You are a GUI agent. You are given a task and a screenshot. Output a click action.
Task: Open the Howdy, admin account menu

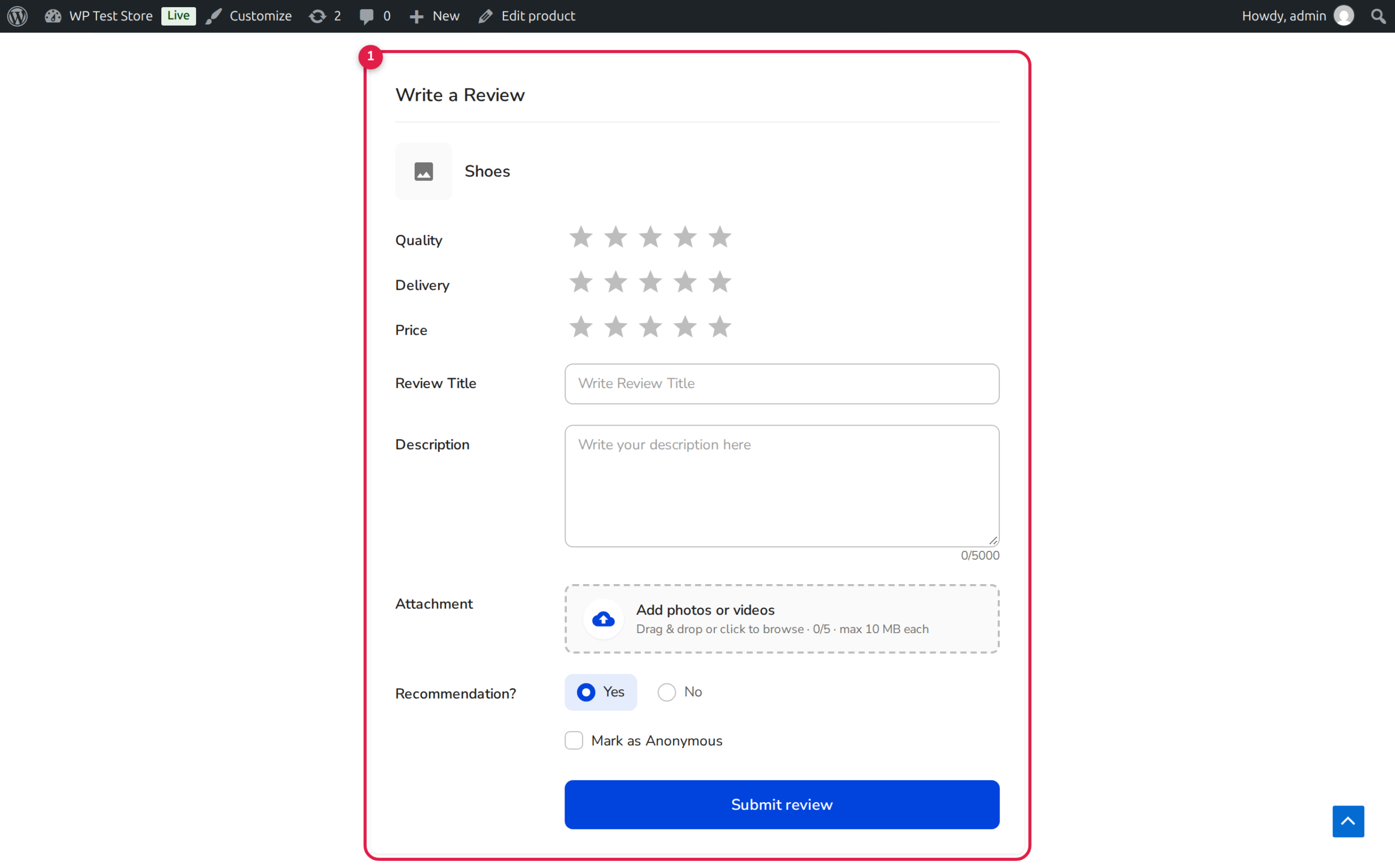(1297, 16)
